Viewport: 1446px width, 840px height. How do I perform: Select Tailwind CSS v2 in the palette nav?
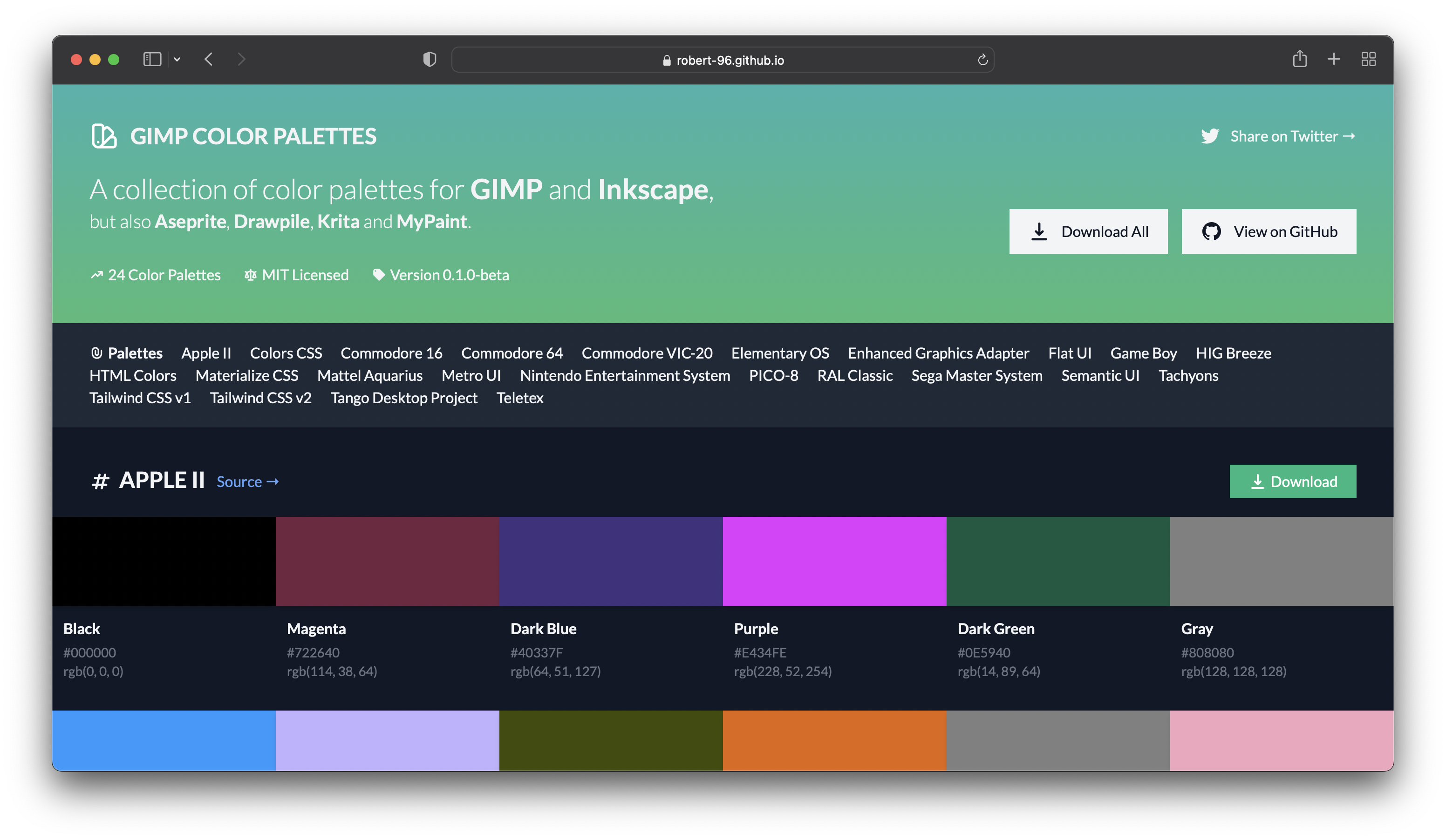pos(260,398)
